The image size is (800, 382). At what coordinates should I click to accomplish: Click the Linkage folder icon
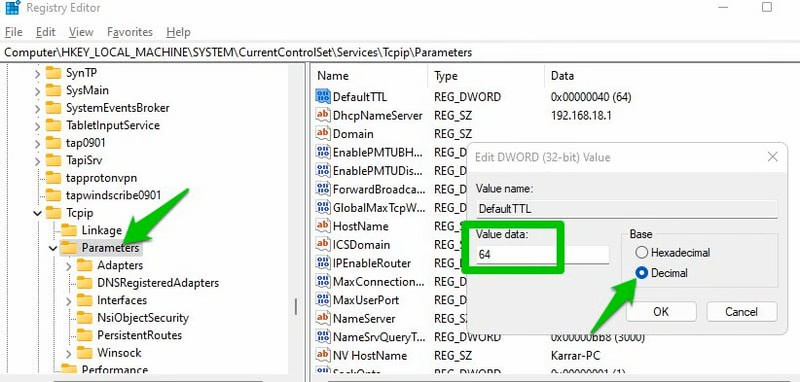click(69, 230)
